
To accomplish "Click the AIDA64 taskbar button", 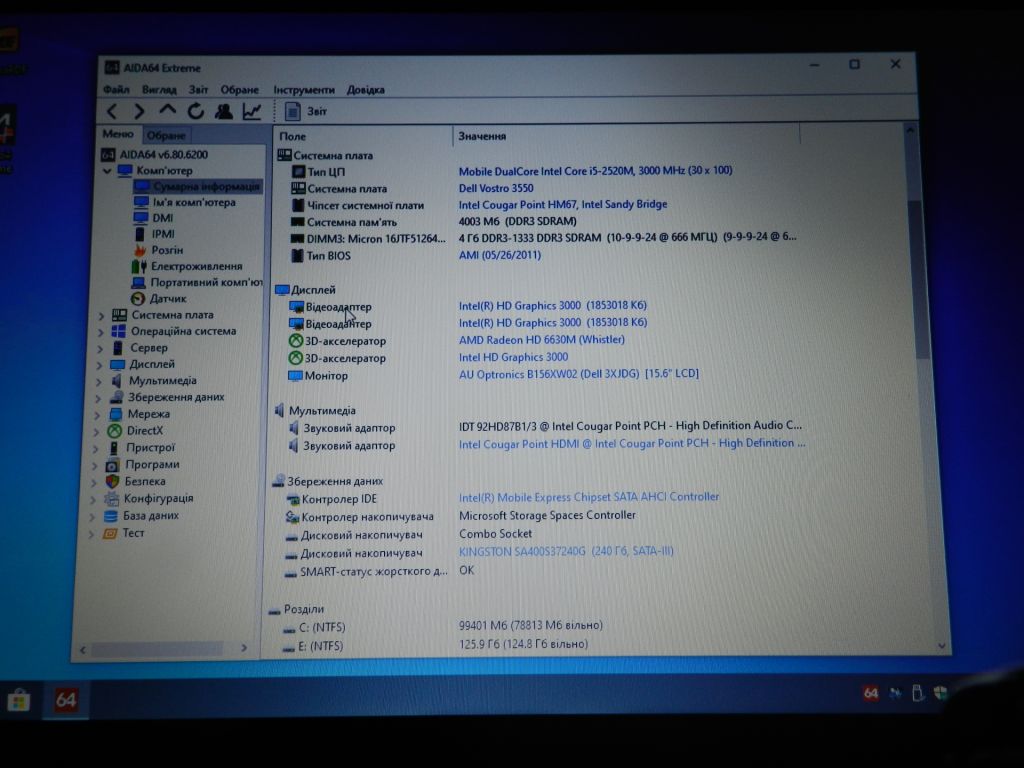I will pyautogui.click(x=65, y=700).
